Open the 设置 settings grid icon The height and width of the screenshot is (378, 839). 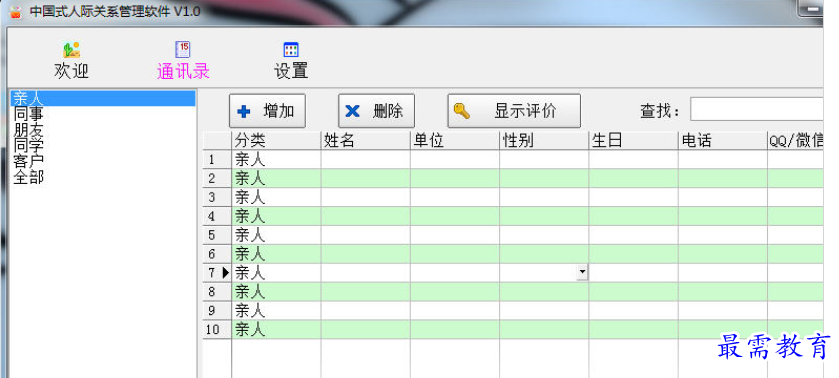[291, 50]
